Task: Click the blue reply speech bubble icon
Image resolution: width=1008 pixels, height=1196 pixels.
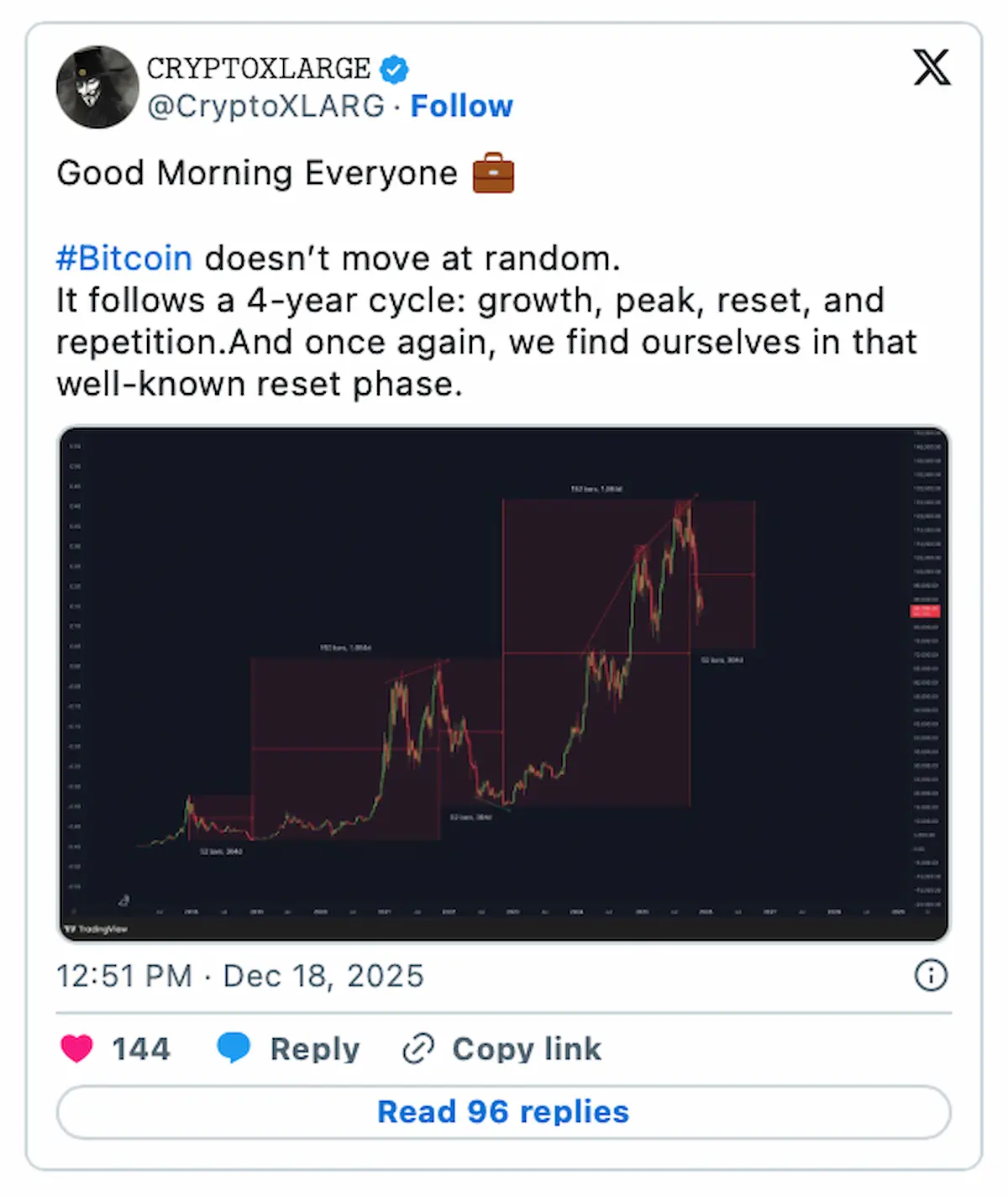Action: pyautogui.click(x=234, y=1047)
